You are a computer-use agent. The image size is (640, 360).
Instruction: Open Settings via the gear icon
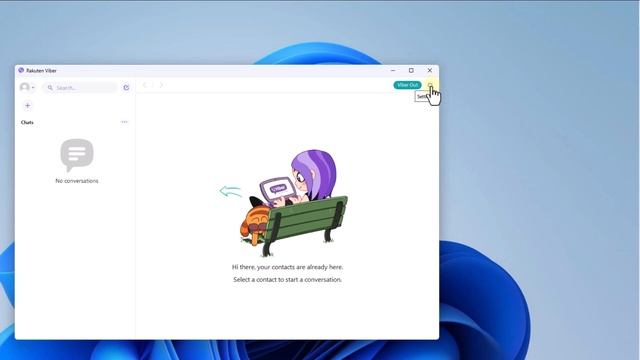point(430,85)
